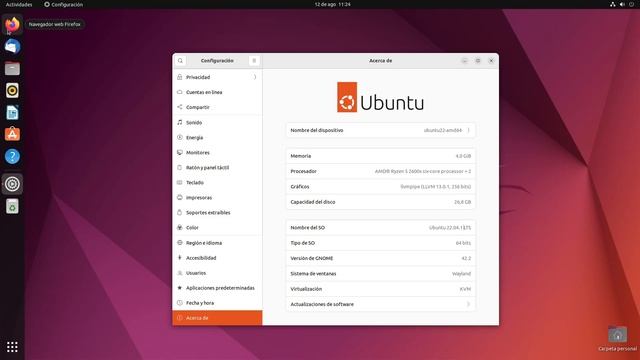Open the clock and calendar in top bar
The height and width of the screenshot is (360, 640).
[332, 4]
